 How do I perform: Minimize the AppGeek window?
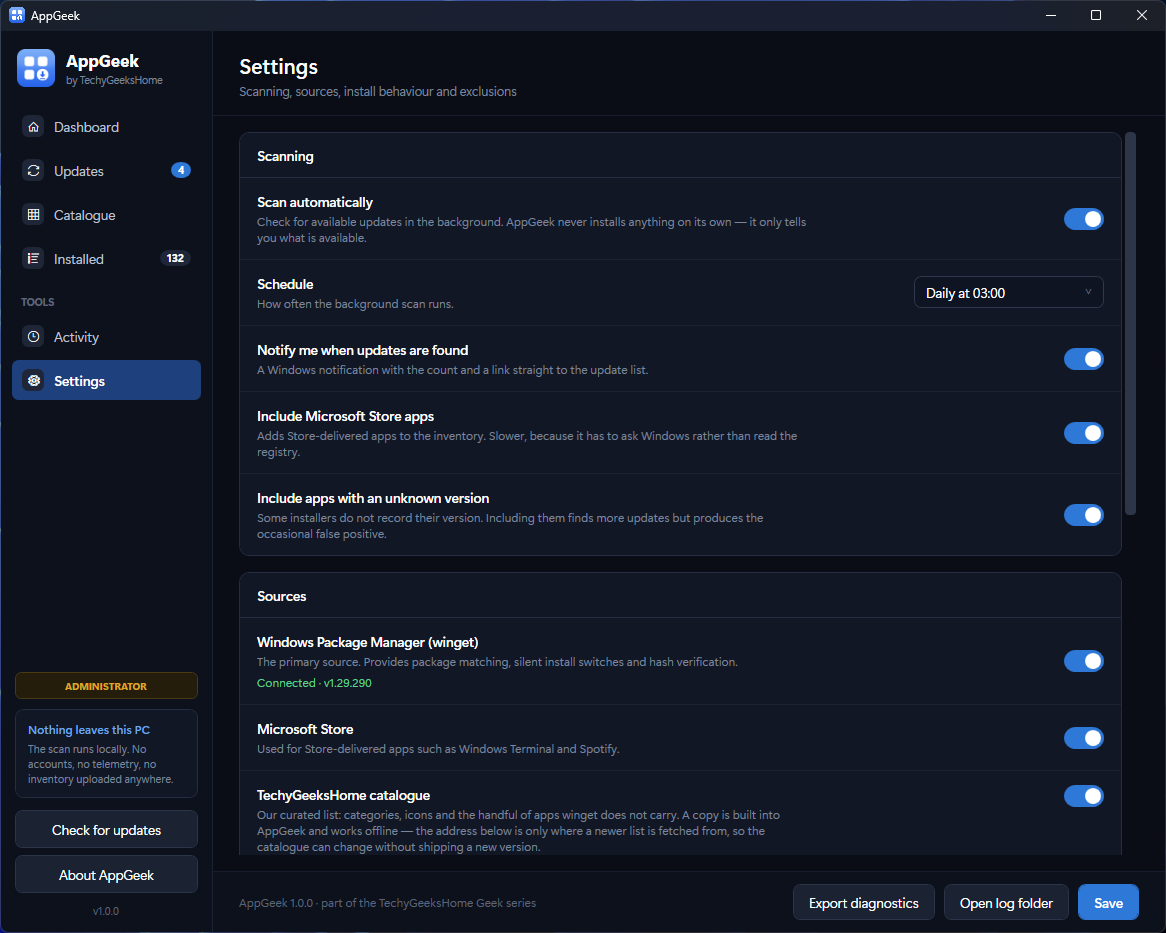(1051, 15)
